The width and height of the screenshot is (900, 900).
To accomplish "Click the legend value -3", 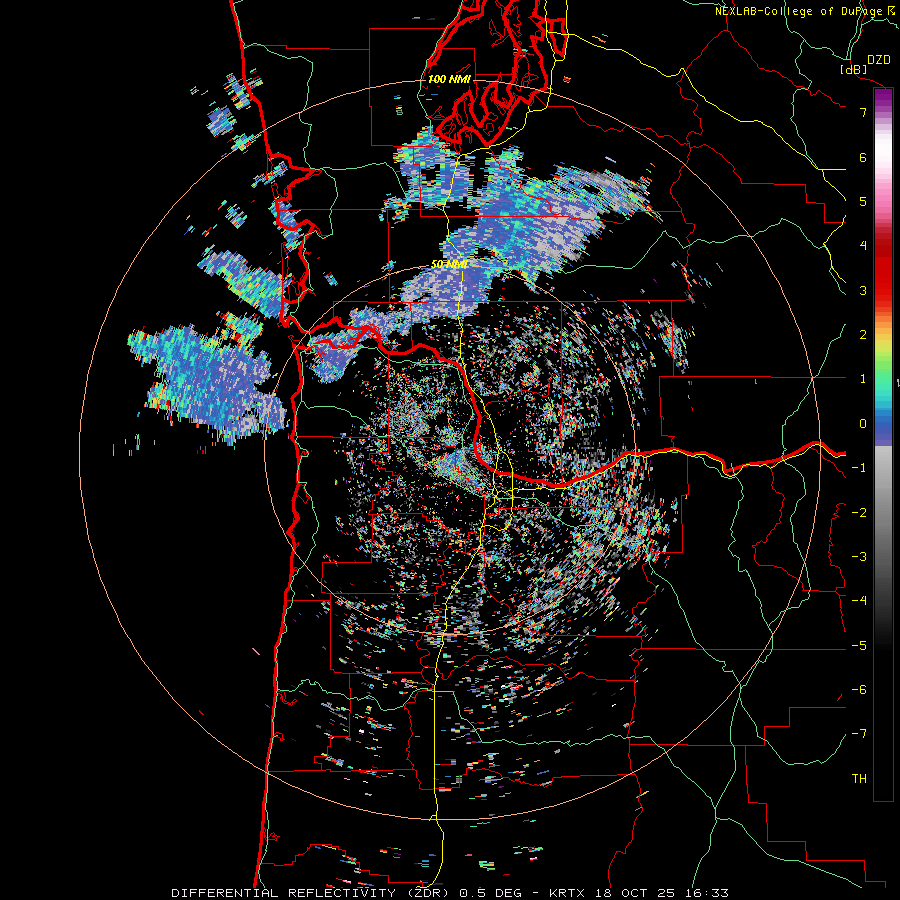I will click(859, 557).
